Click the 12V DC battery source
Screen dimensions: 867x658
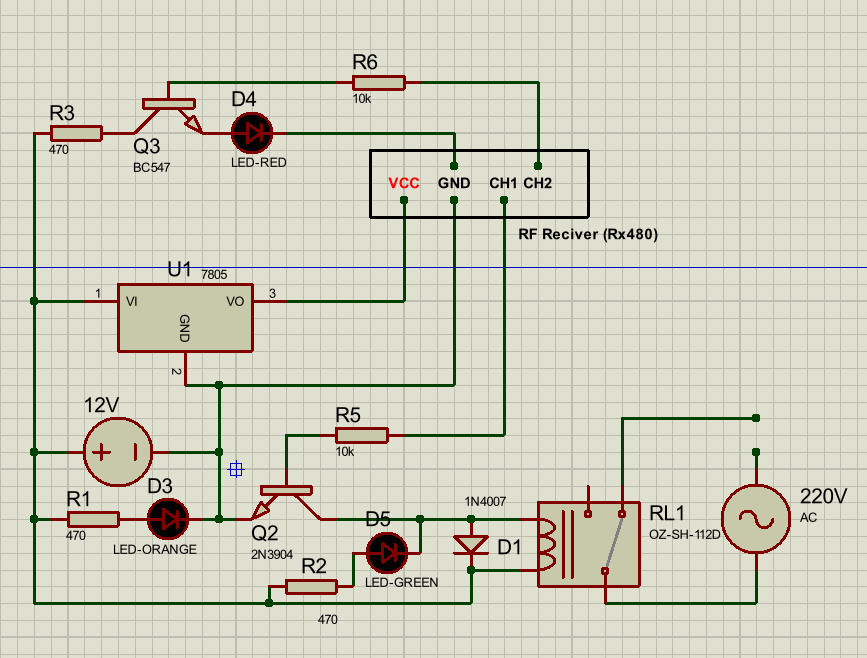point(118,452)
